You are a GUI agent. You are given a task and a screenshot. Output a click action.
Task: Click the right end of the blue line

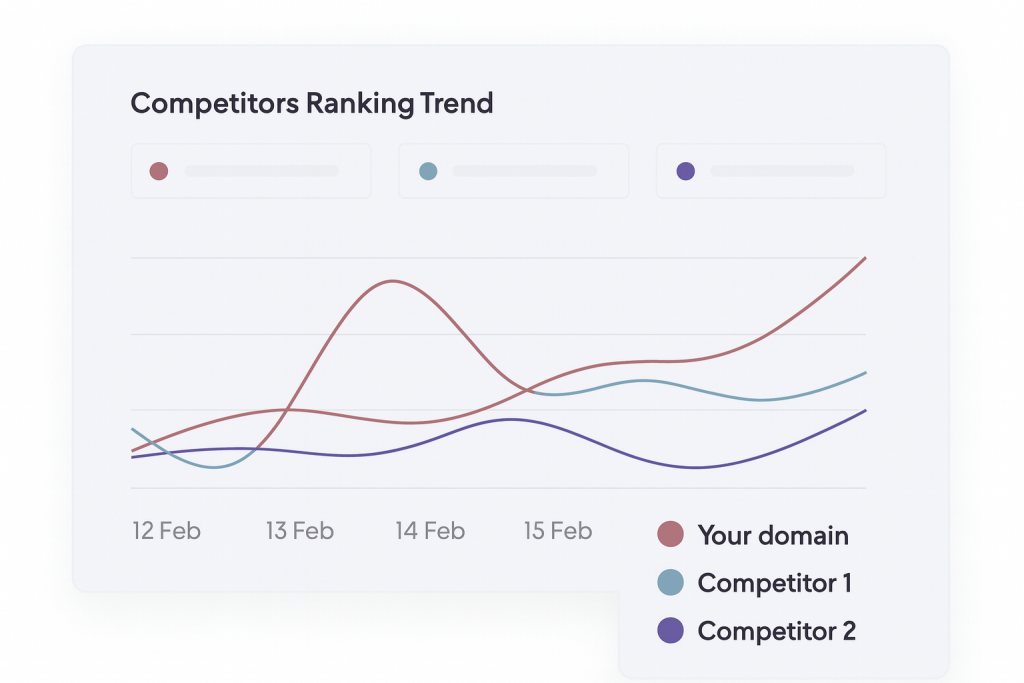864,373
